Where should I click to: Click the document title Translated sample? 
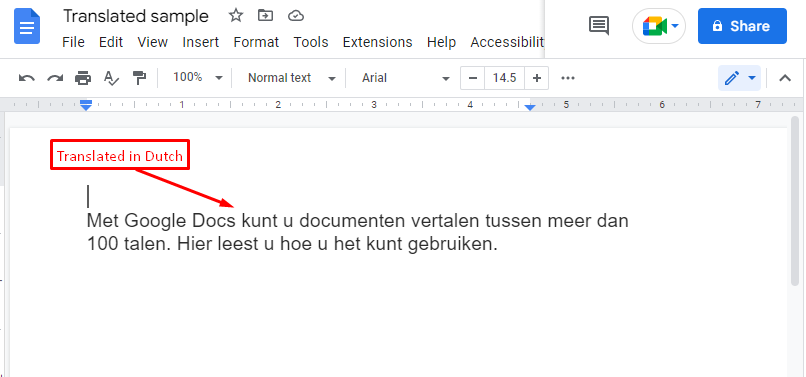tap(136, 16)
